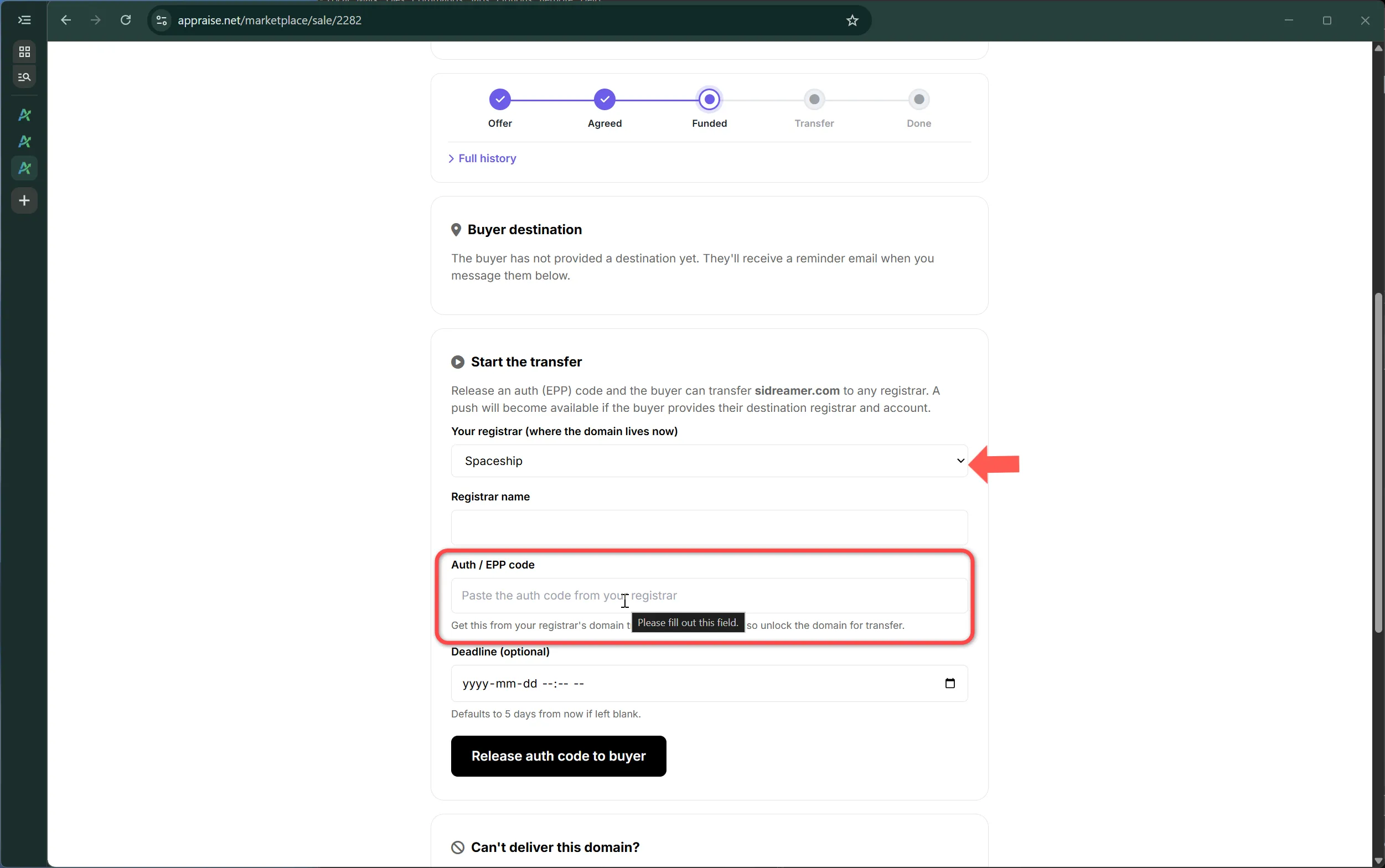1385x868 pixels.
Task: Reload the page
Action: (126, 20)
